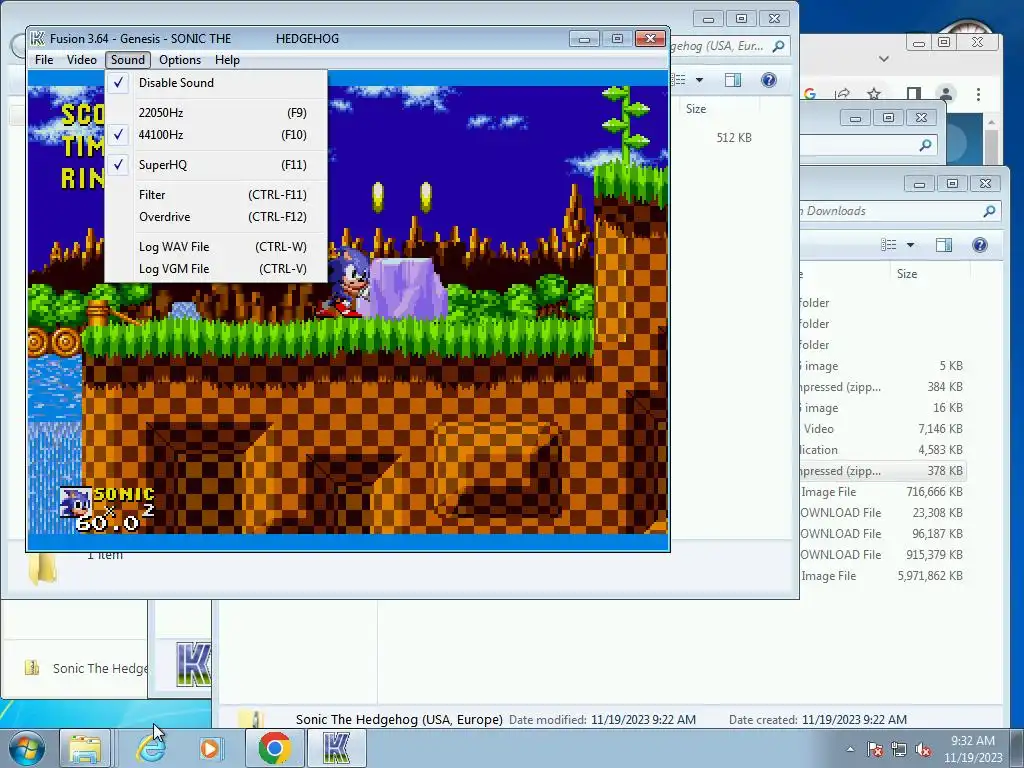
Task: Click search magnifier in Sonic folder window
Action: (x=778, y=46)
